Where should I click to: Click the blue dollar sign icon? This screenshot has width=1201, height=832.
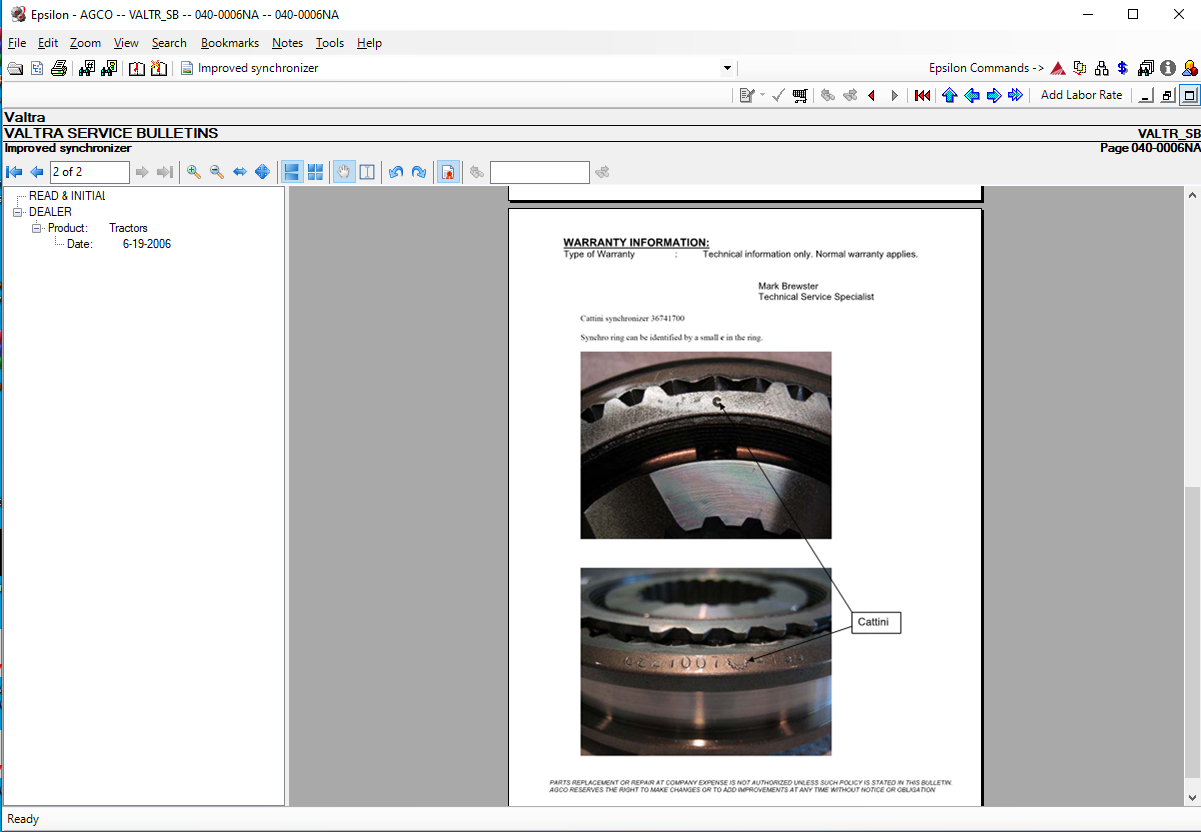(x=1123, y=68)
